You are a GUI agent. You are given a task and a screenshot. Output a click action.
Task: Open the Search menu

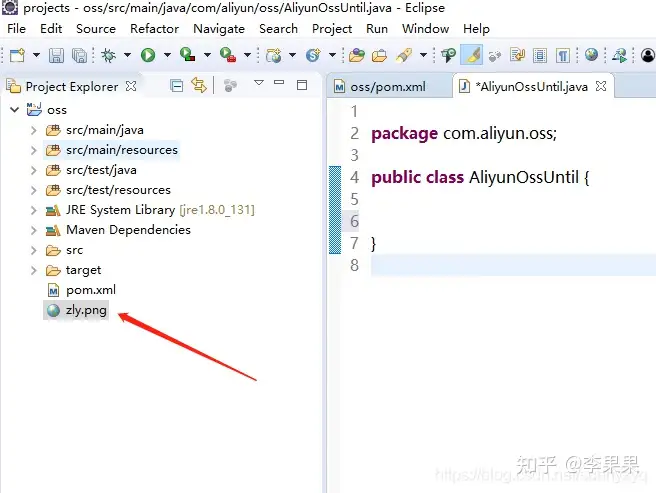[278, 29]
